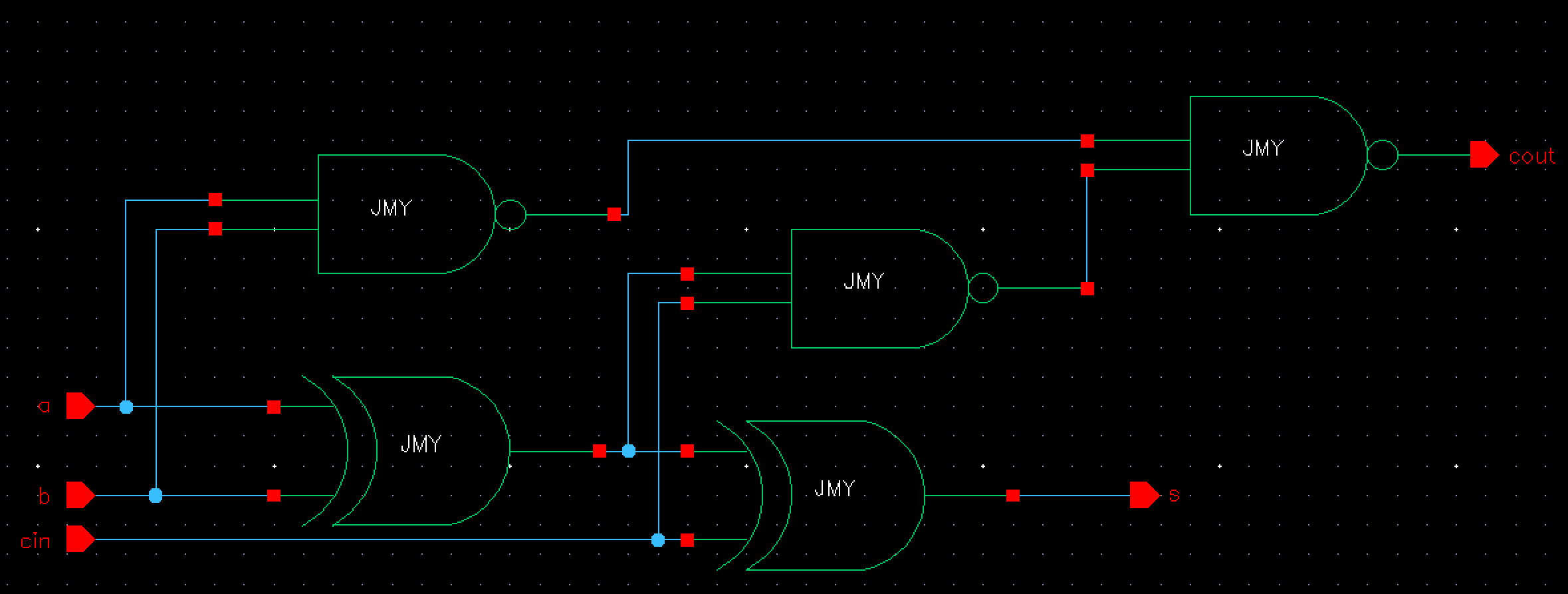The width and height of the screenshot is (1568, 594).
Task: Select the s output pin symbol
Action: [1145, 495]
